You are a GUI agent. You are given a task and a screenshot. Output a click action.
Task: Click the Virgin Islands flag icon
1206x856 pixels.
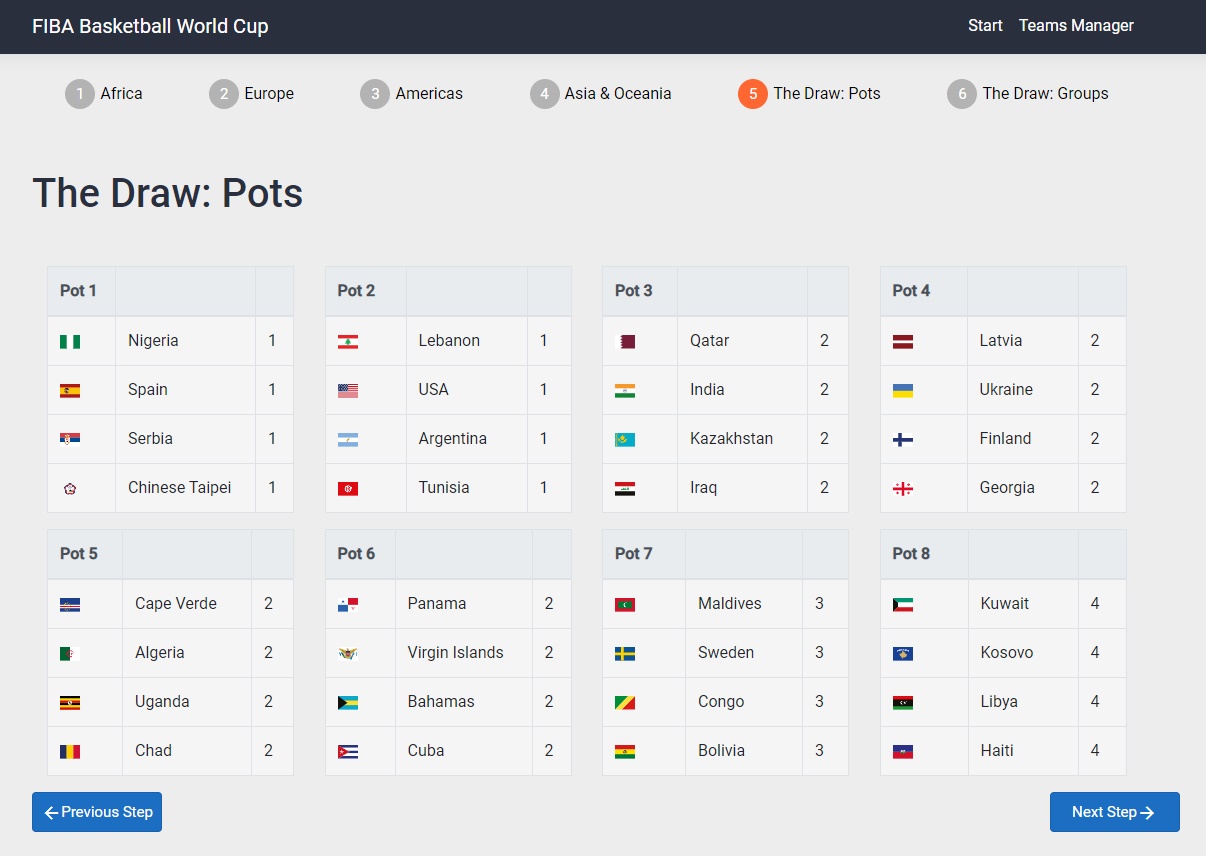coord(348,653)
